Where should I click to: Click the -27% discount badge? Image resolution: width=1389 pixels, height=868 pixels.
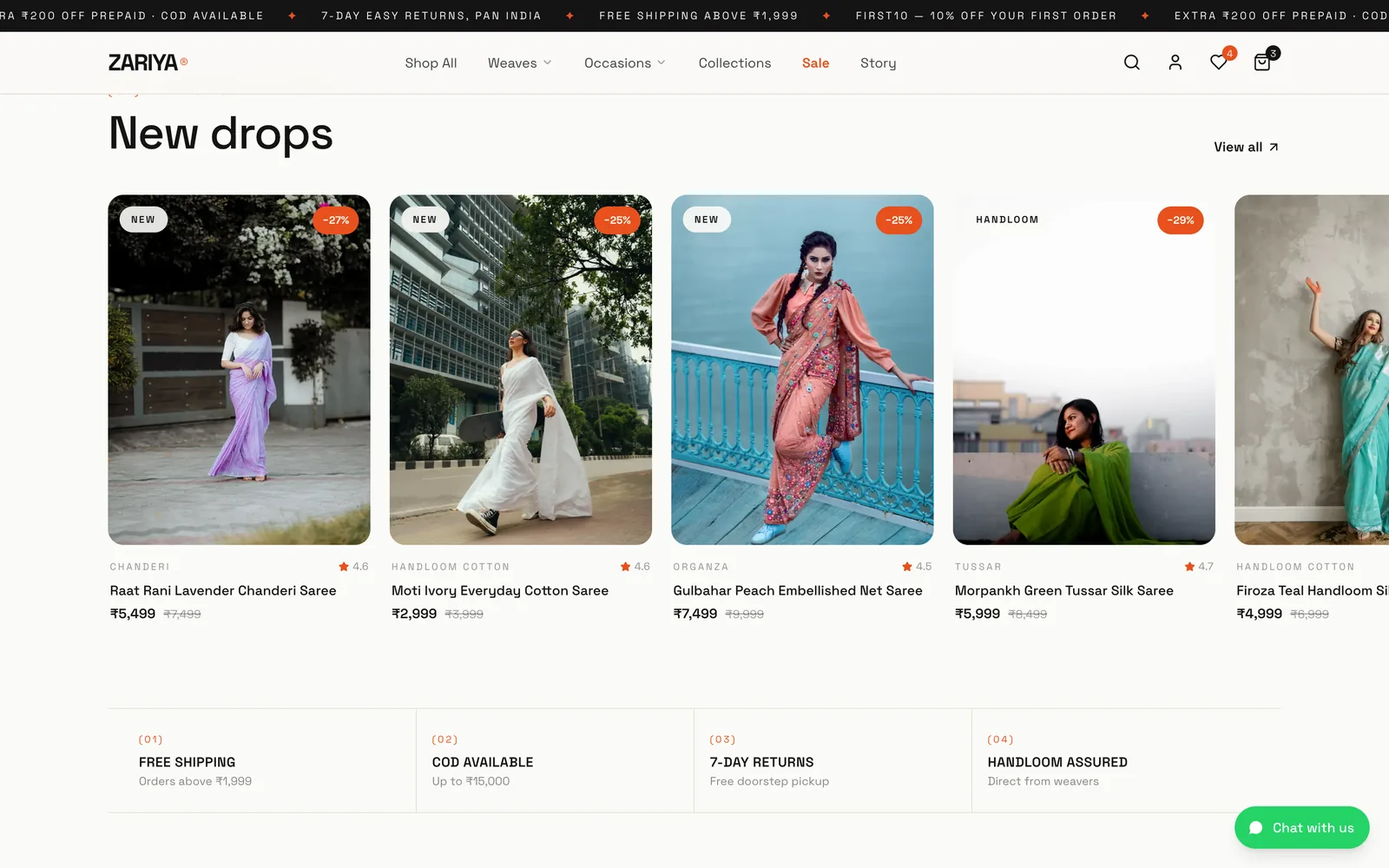tap(336, 220)
